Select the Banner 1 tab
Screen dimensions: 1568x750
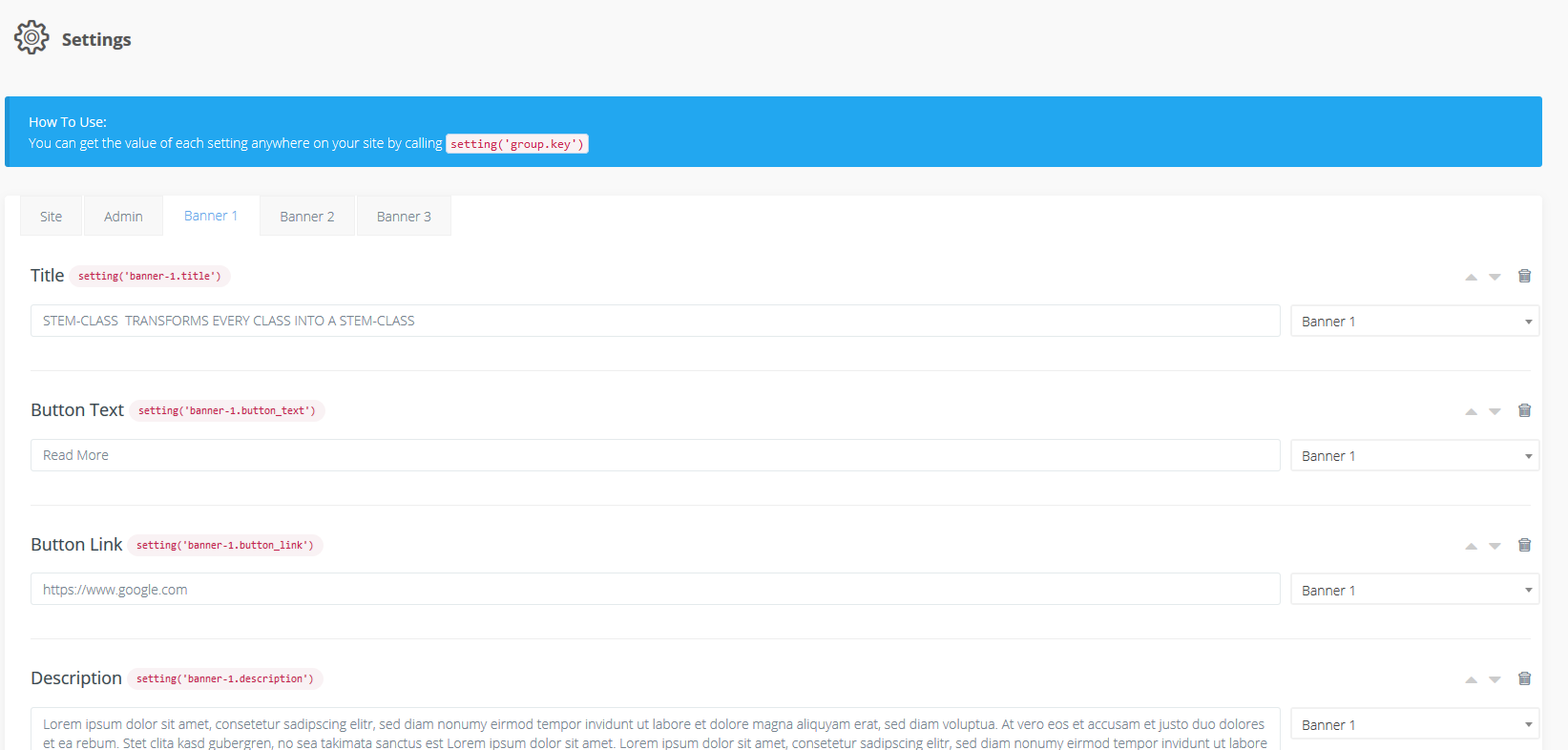pos(211,216)
